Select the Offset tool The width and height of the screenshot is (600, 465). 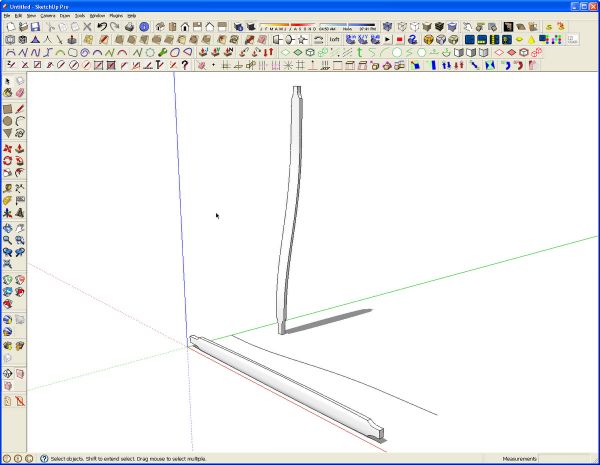20,173
